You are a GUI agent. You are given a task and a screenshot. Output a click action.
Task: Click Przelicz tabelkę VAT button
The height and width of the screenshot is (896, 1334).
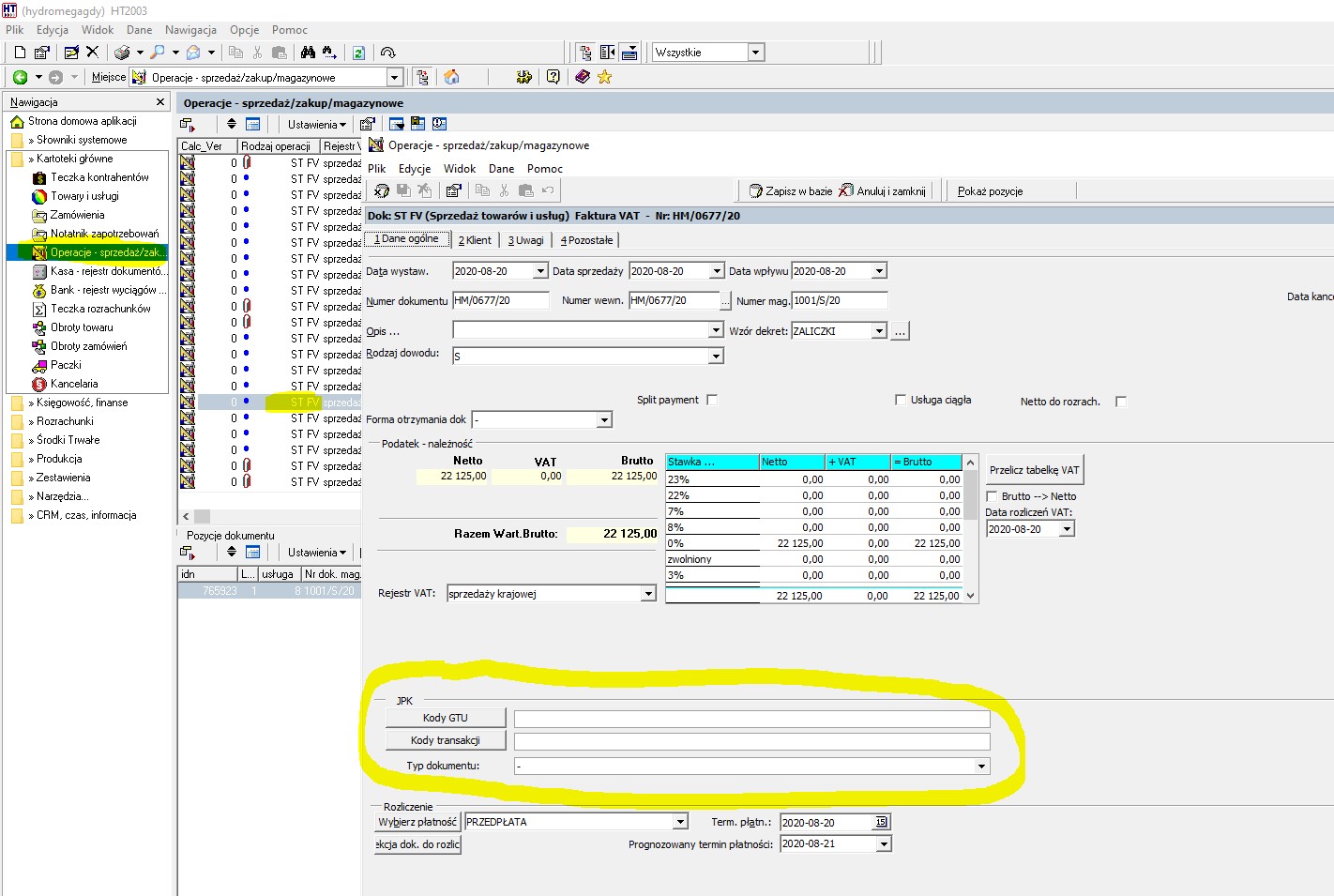click(1035, 470)
